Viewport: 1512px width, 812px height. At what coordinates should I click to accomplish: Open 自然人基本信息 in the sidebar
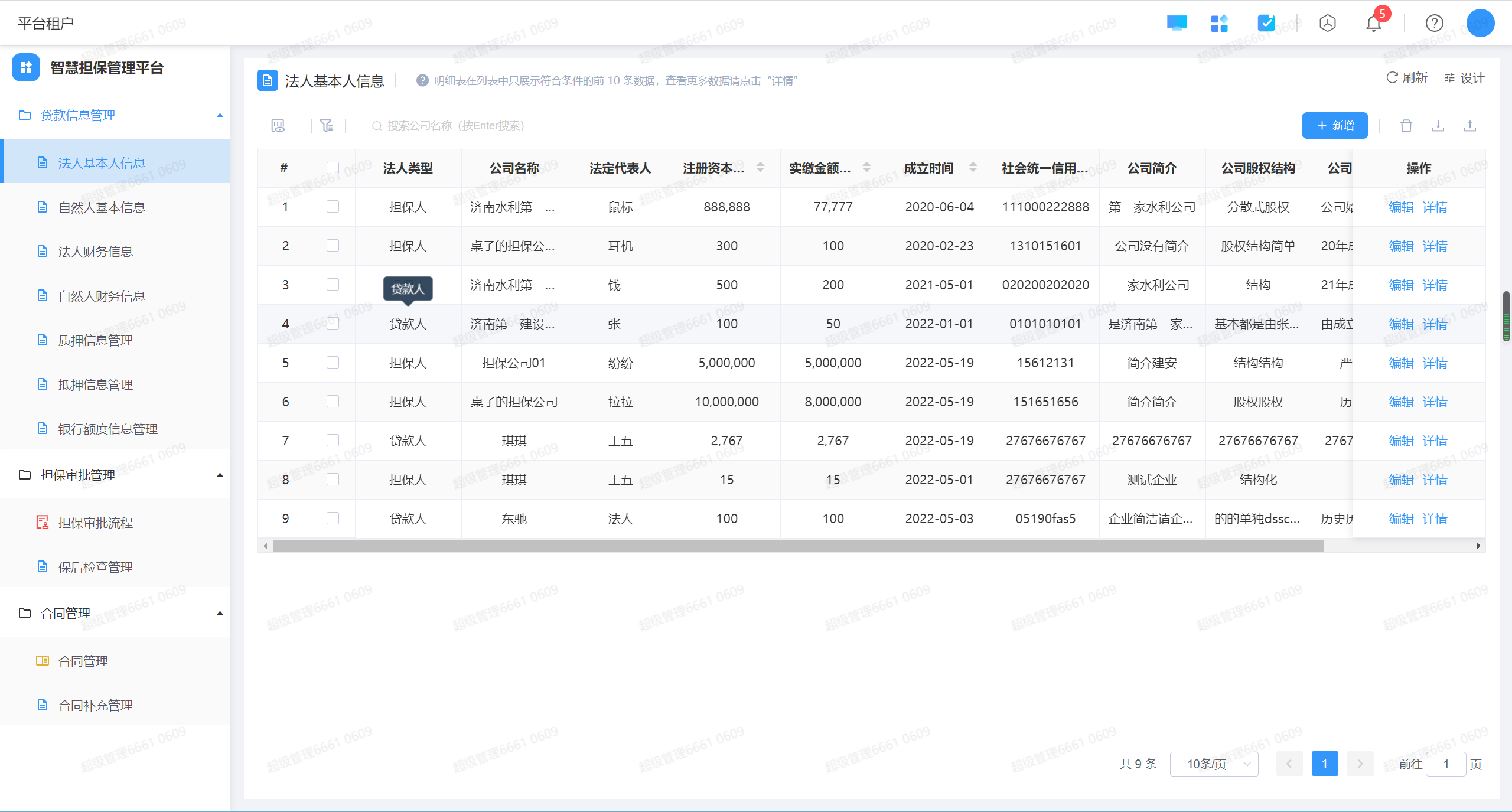(102, 207)
